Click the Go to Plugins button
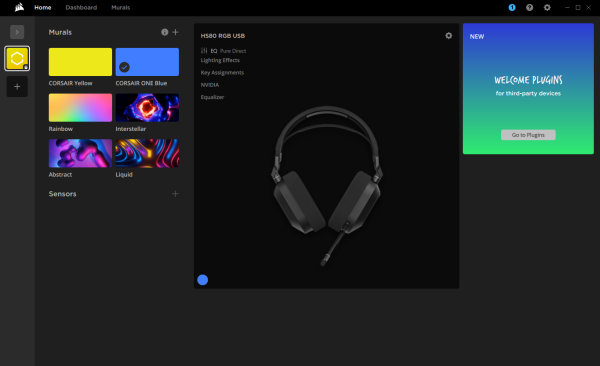Viewport: 600px width, 366px height. [x=528, y=135]
